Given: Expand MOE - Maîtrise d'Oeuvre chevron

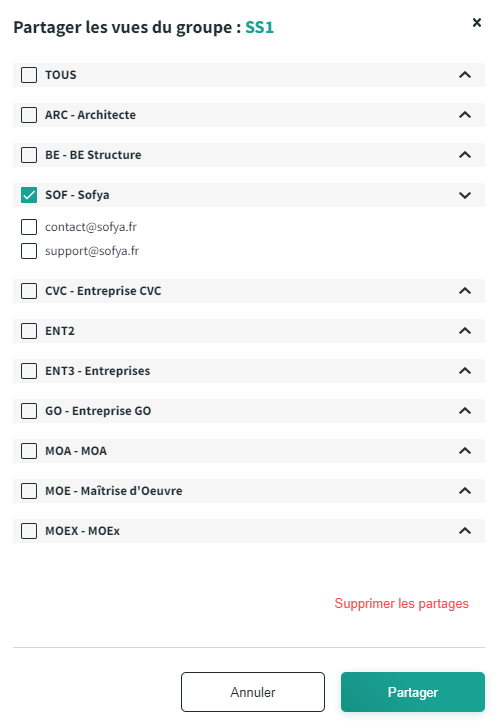Looking at the screenshot, I should [x=465, y=491].
